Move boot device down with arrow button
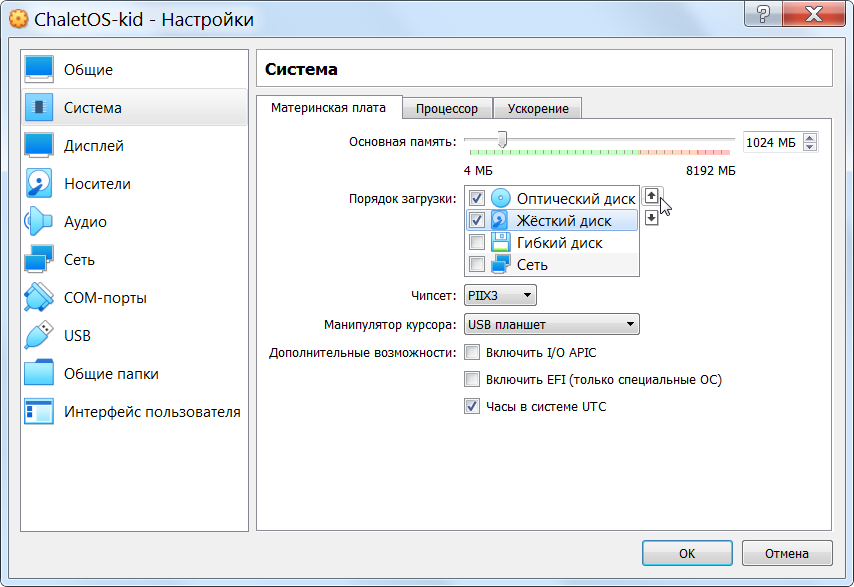This screenshot has width=854, height=587. (651, 218)
